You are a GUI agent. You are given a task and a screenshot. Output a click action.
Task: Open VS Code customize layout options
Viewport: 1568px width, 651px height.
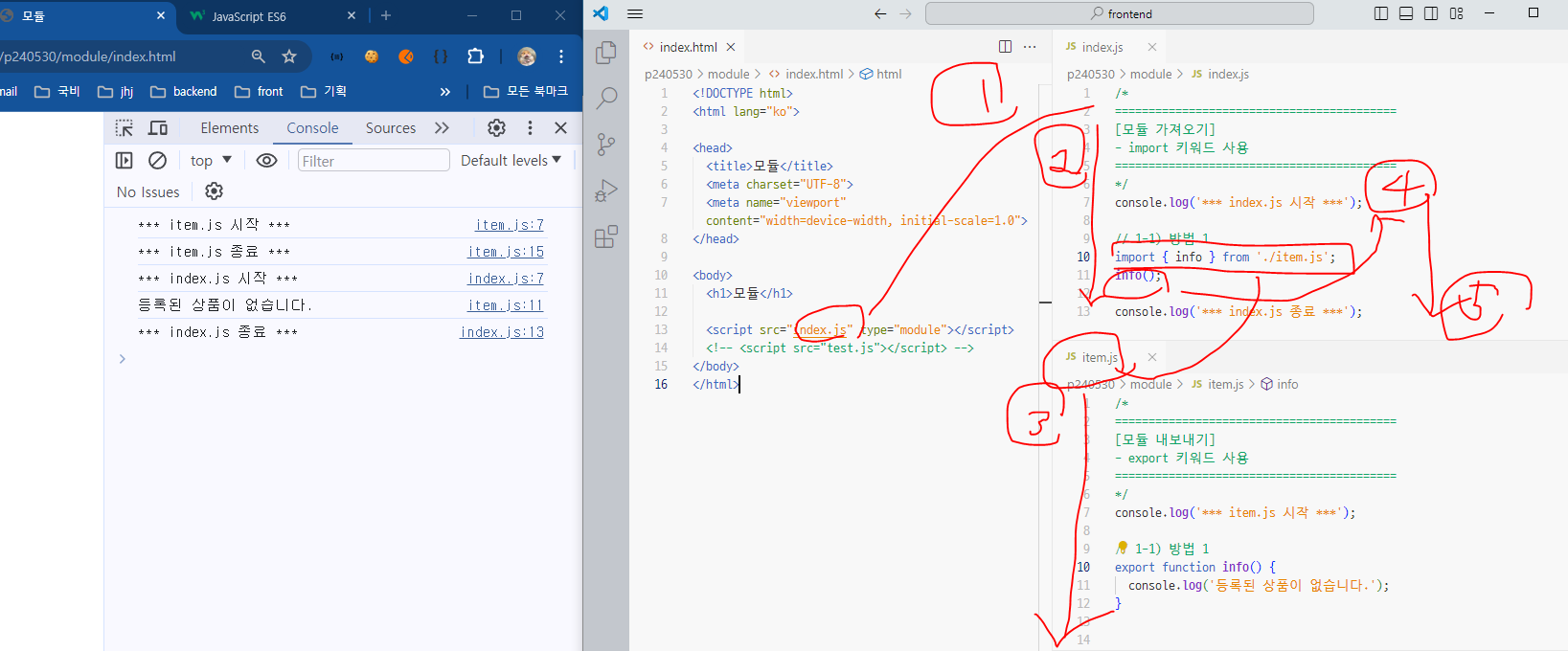click(x=1457, y=13)
